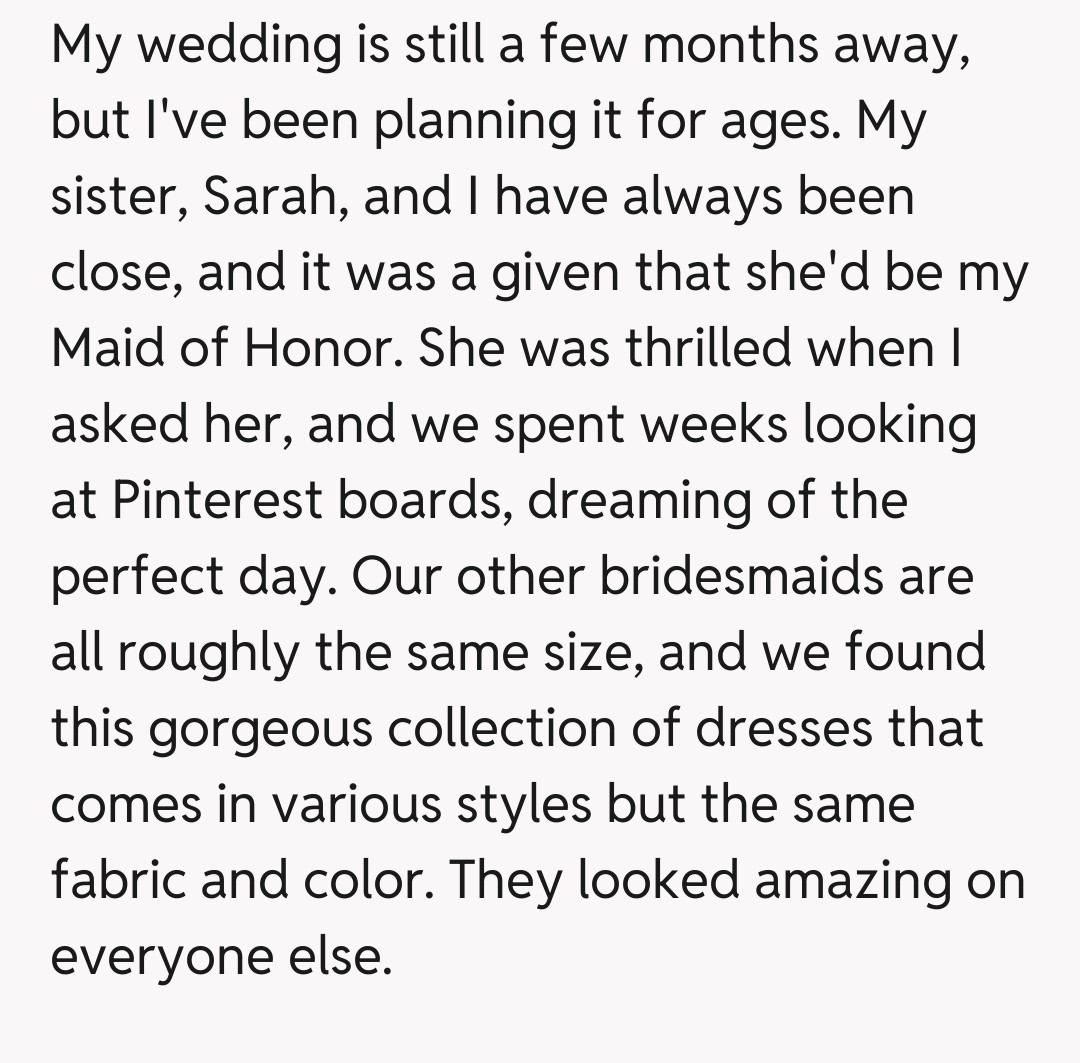Click the final words 'everyone else.'
Viewport: 1080px width, 1063px height.
click(x=219, y=956)
